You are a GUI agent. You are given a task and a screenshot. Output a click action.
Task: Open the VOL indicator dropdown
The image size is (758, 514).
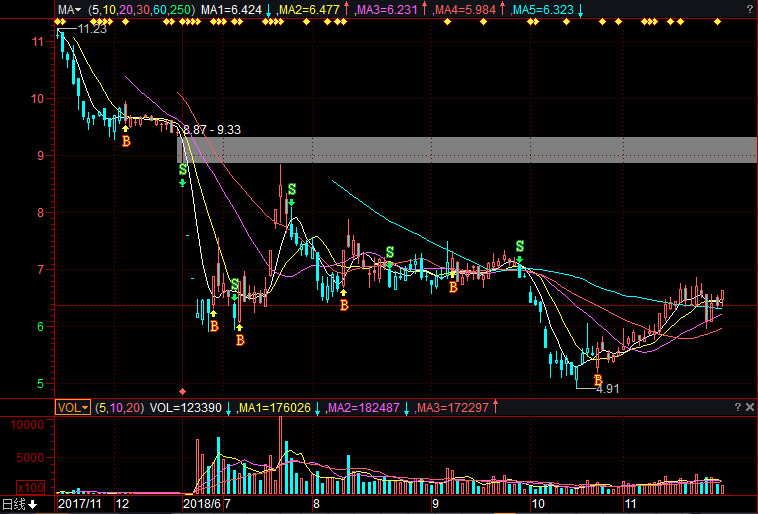[72, 407]
